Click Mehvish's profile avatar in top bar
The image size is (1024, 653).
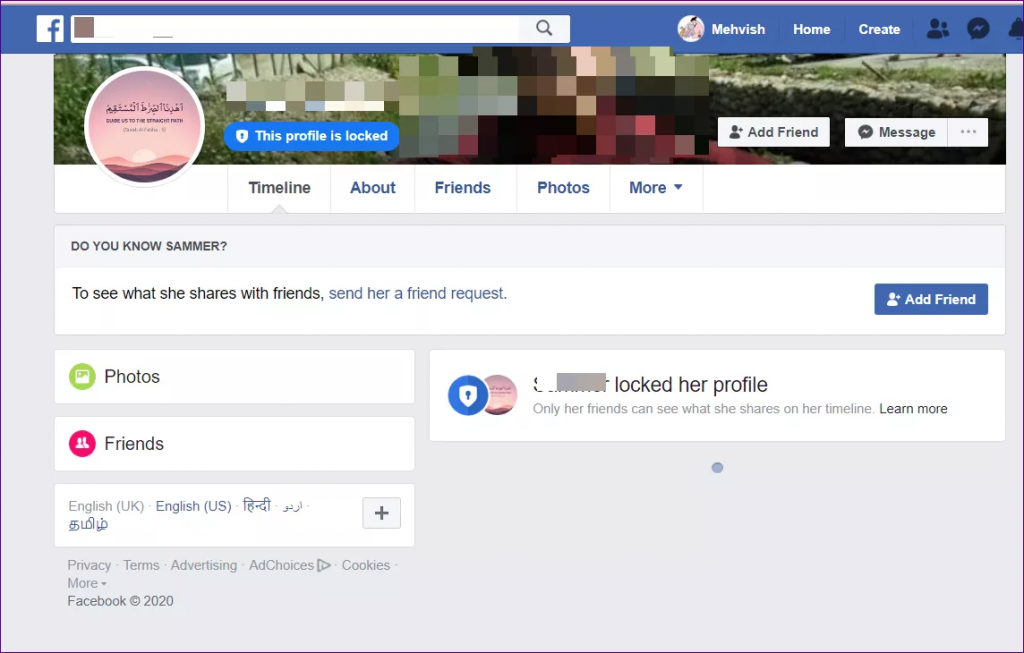click(x=691, y=29)
